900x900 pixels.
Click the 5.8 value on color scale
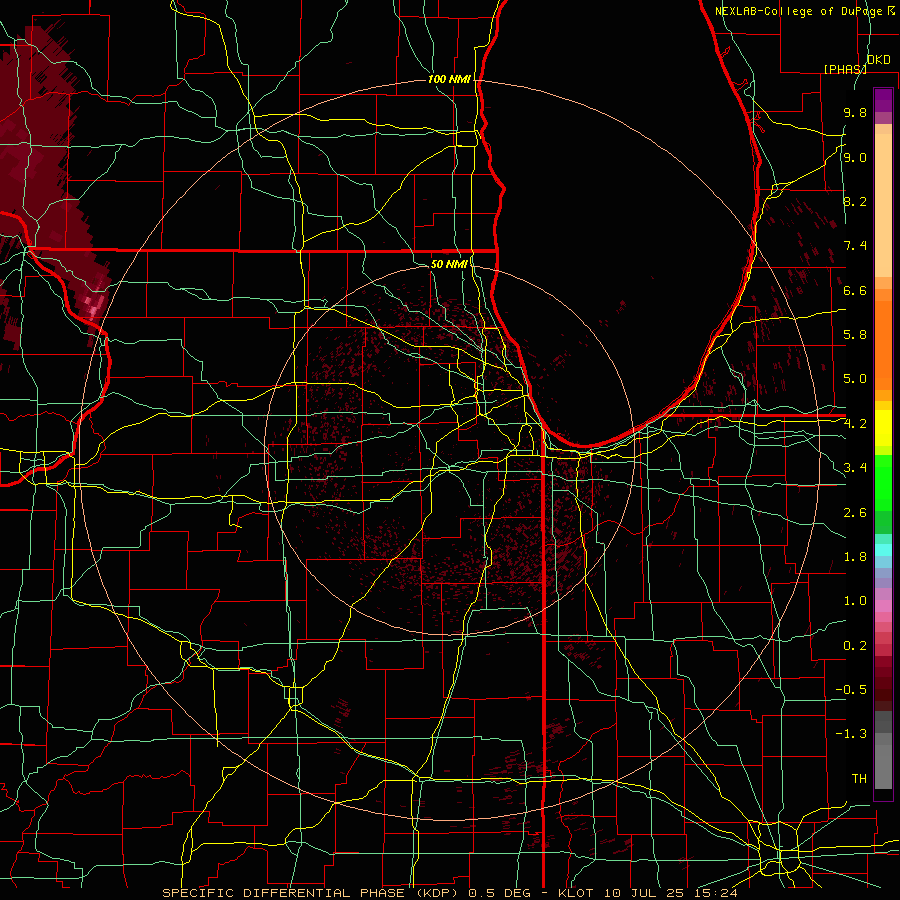coord(855,335)
